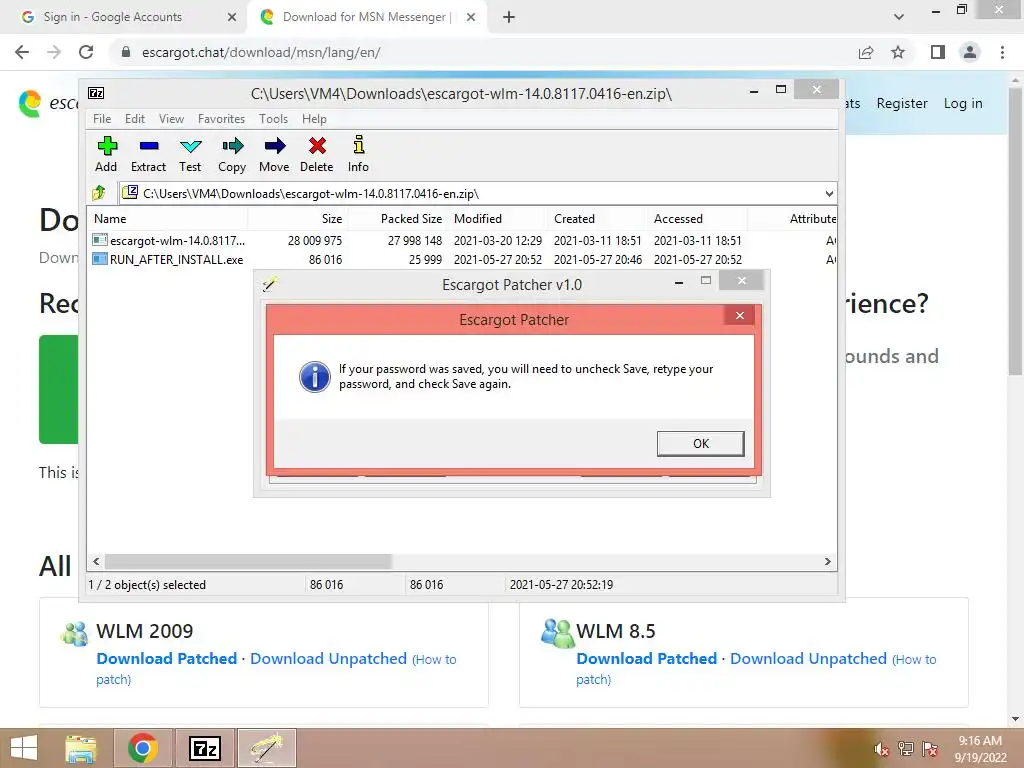Image resolution: width=1024 pixels, height=768 pixels.
Task: Select the Copy tool in 7-Zip
Action: coord(232,154)
